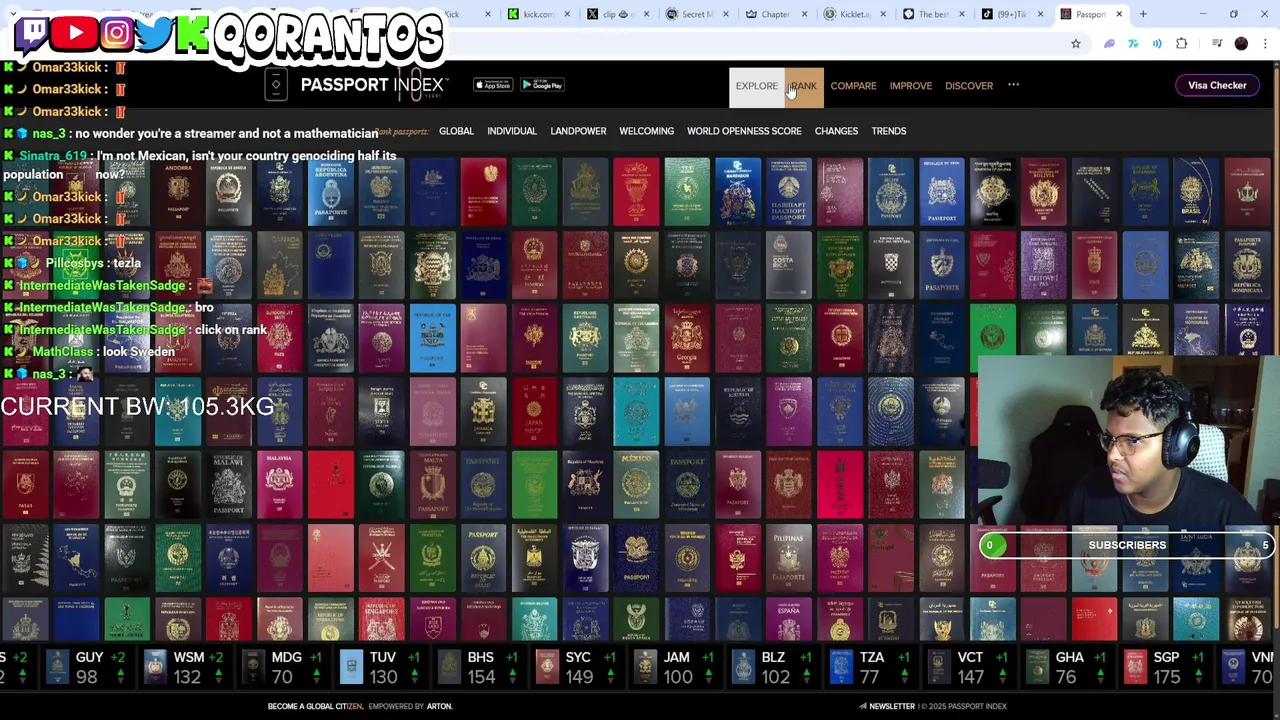Click the GHA ticker entry with rank 76
1280x720 pixels.
tap(1066, 667)
